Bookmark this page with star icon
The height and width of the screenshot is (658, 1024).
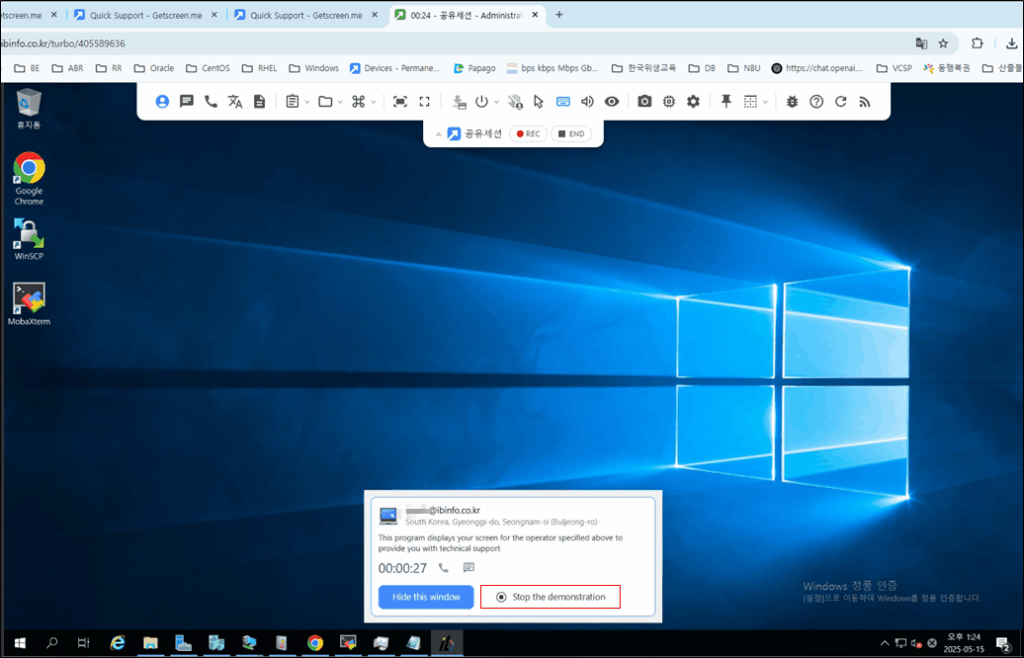943,43
